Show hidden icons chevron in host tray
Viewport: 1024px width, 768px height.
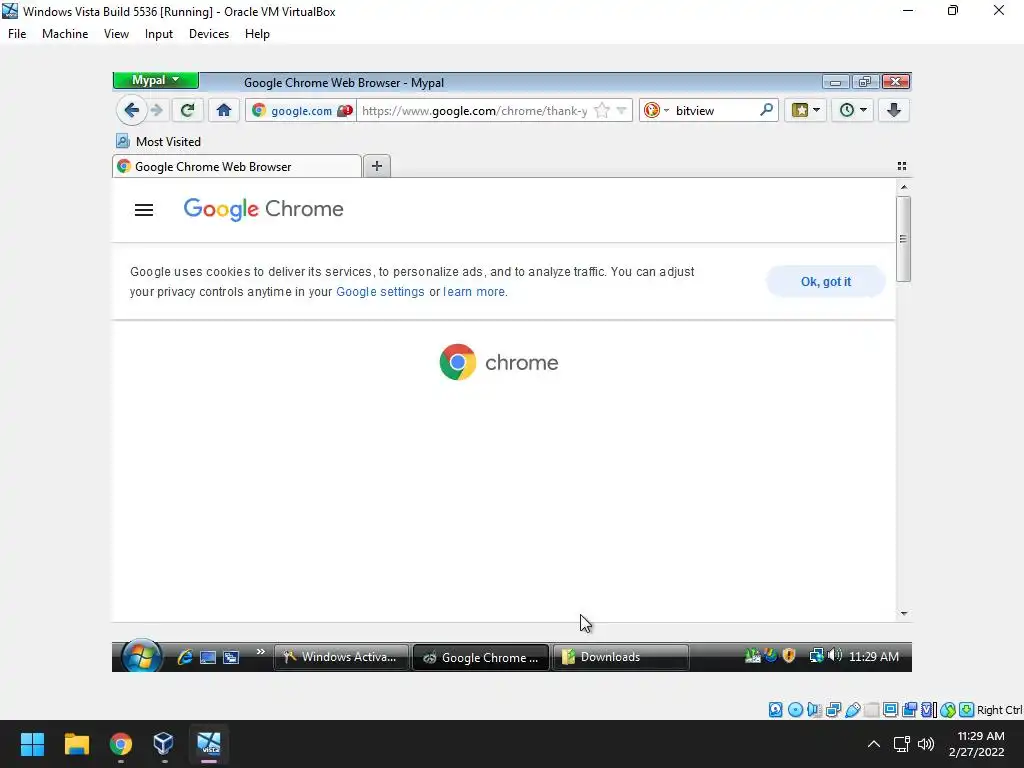[x=874, y=744]
